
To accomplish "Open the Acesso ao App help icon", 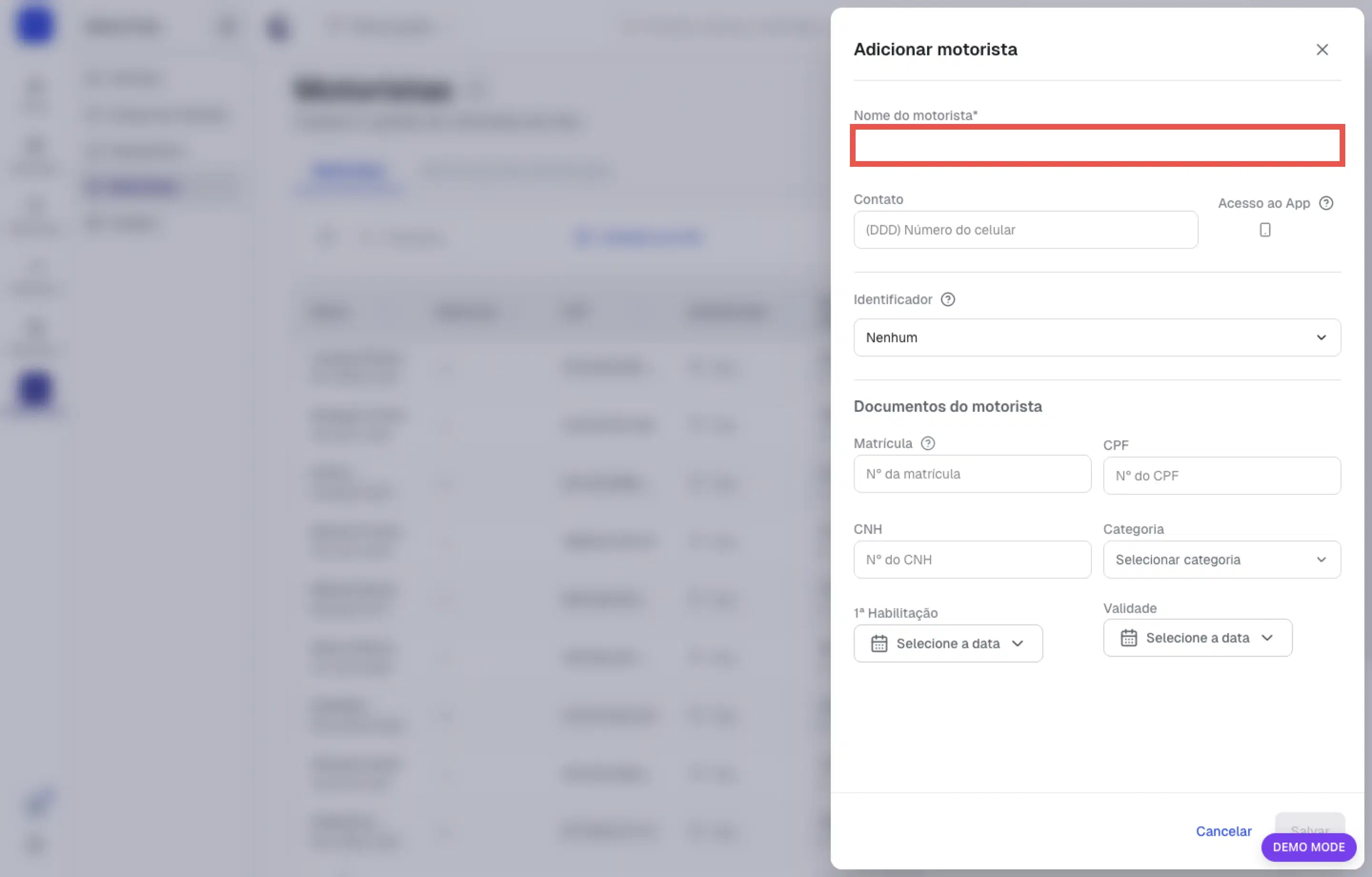I will pyautogui.click(x=1326, y=204).
